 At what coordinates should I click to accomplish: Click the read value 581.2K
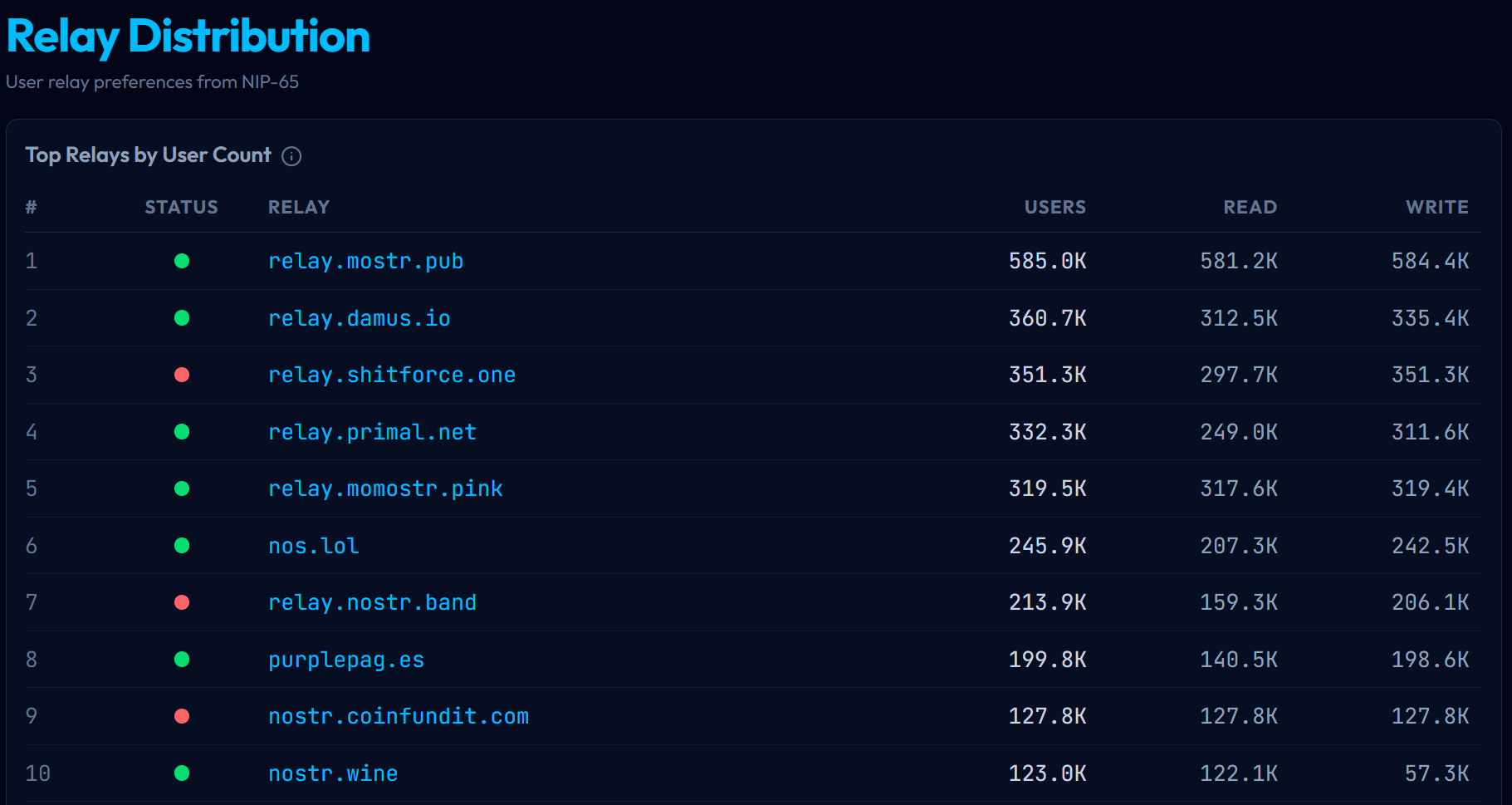pyautogui.click(x=1239, y=261)
